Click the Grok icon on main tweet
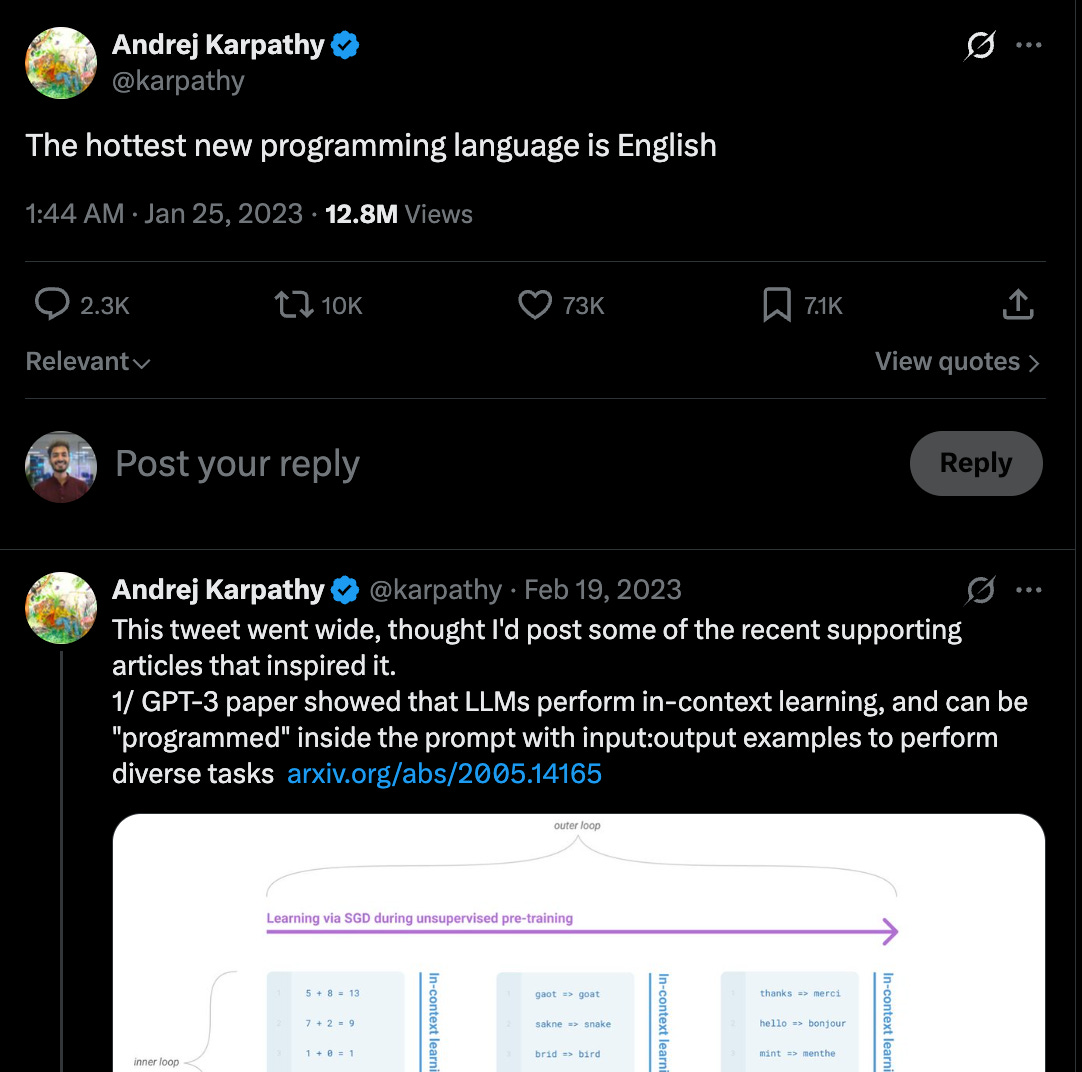The height and width of the screenshot is (1072, 1082). (980, 46)
